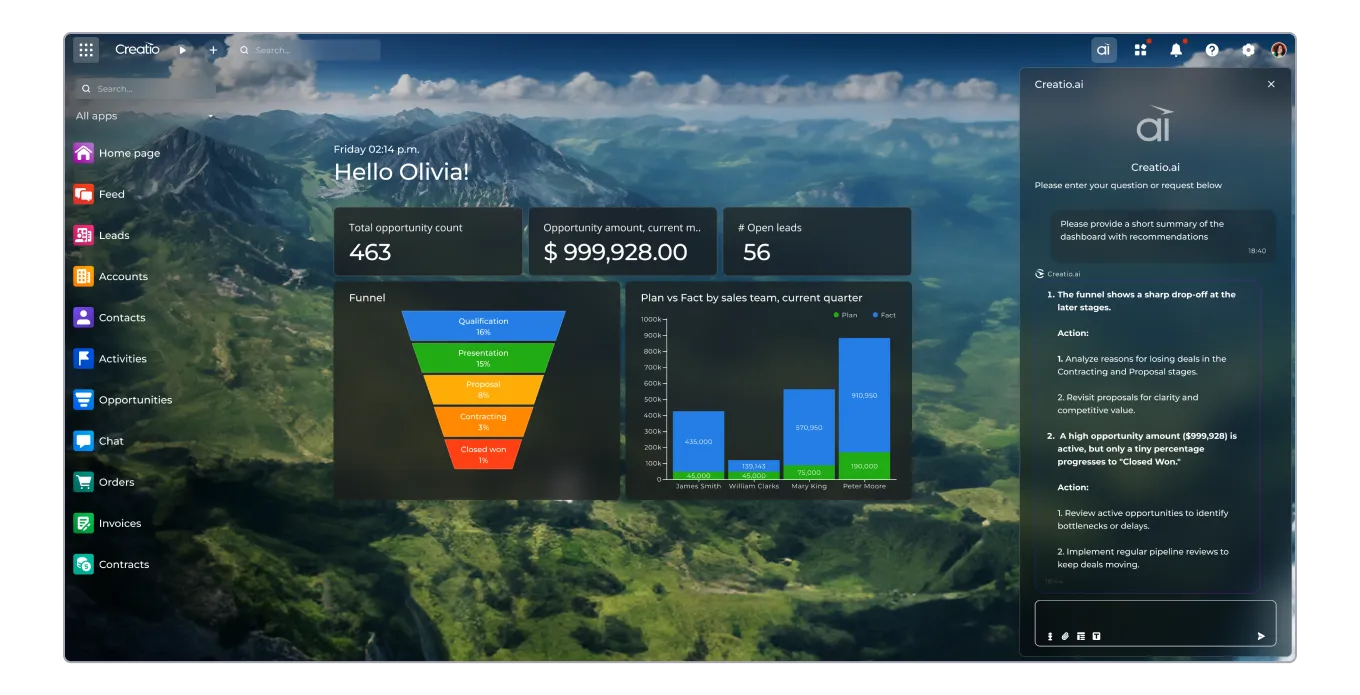Click the 'James Smith' axis label

tap(698, 487)
